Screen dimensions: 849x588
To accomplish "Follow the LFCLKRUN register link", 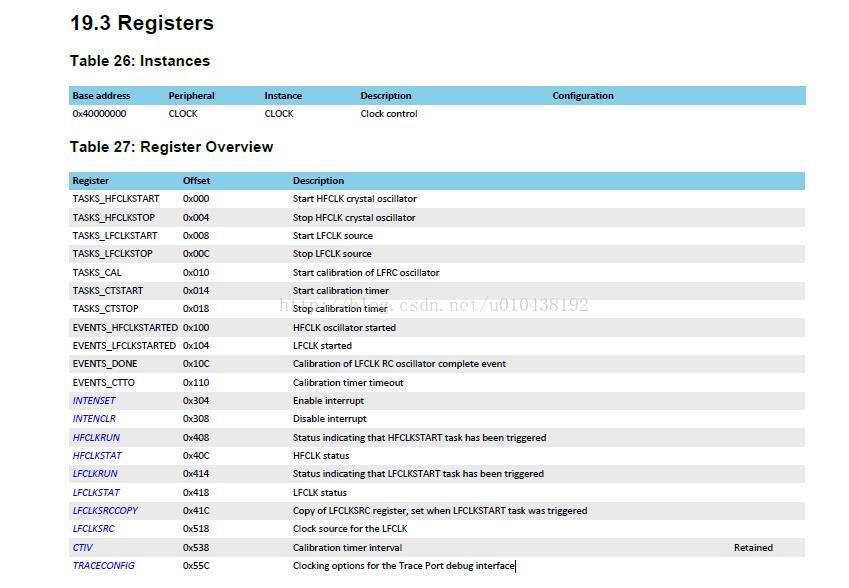I will point(95,474).
